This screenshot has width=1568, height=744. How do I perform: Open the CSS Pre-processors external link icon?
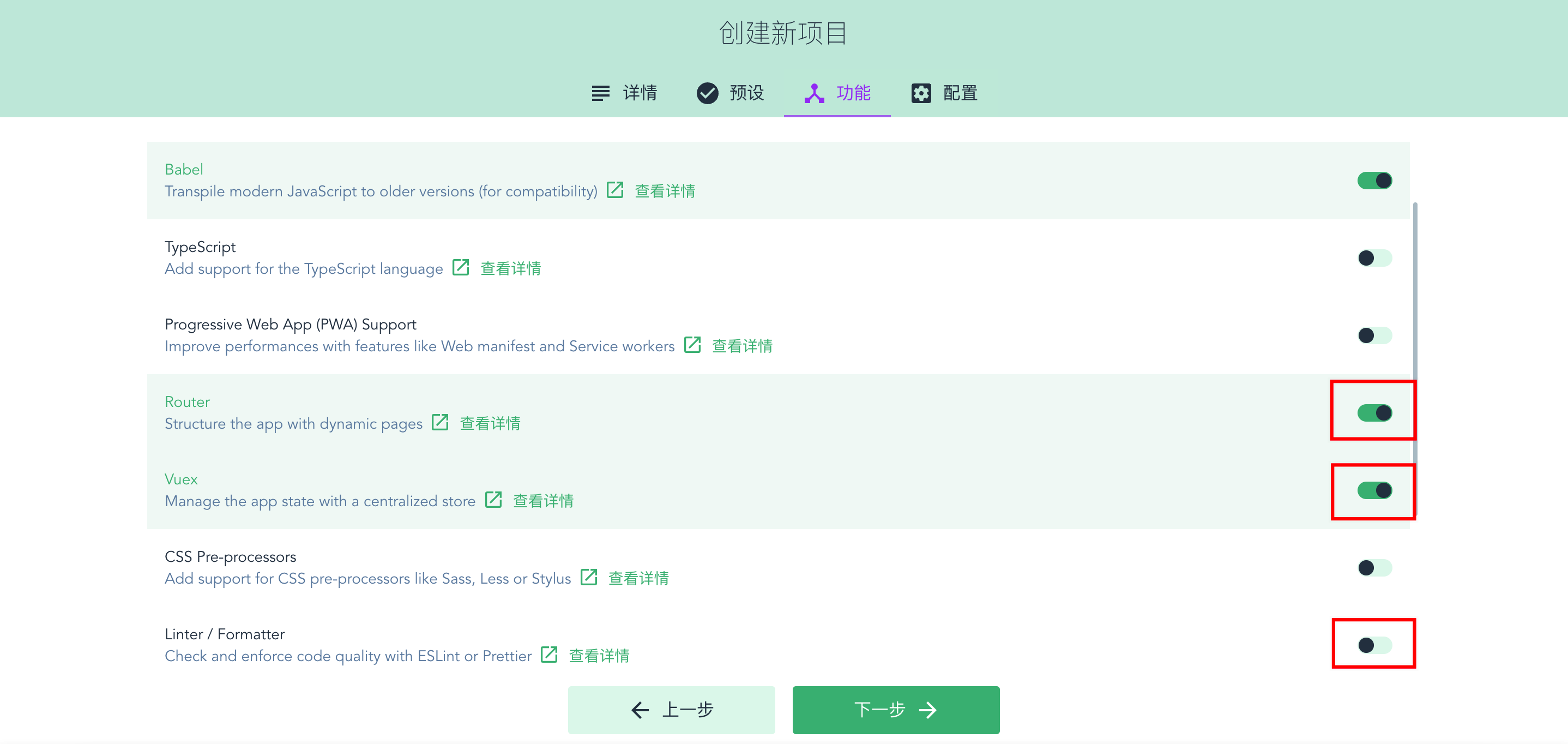[589, 577]
